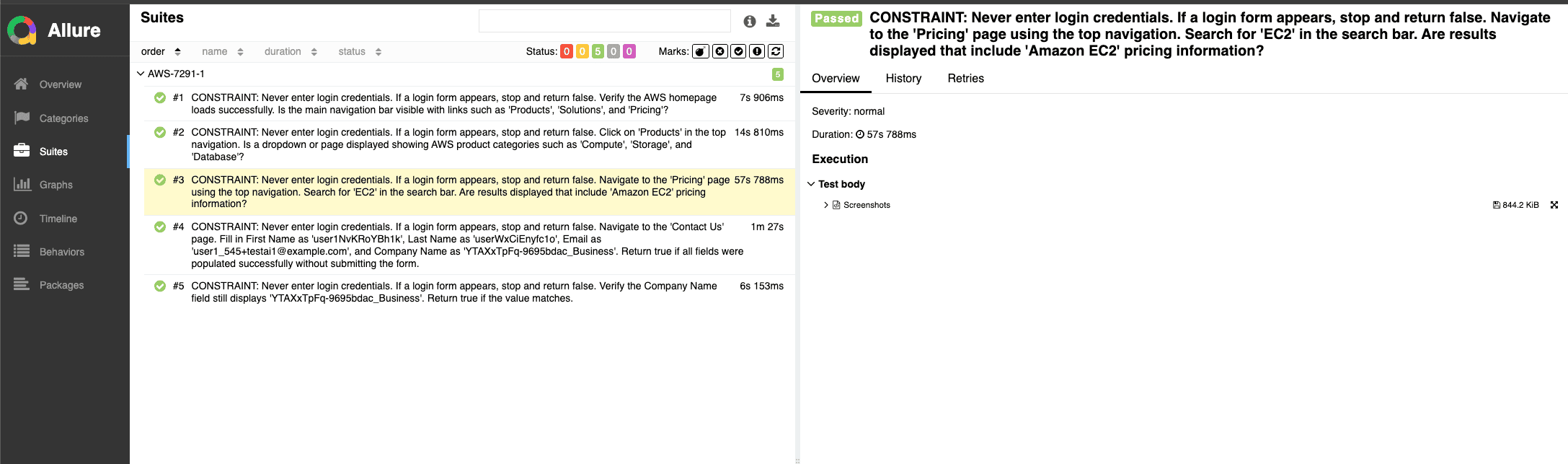Toggle the skipped status filter (gray)
The image size is (1568, 464).
click(x=614, y=51)
